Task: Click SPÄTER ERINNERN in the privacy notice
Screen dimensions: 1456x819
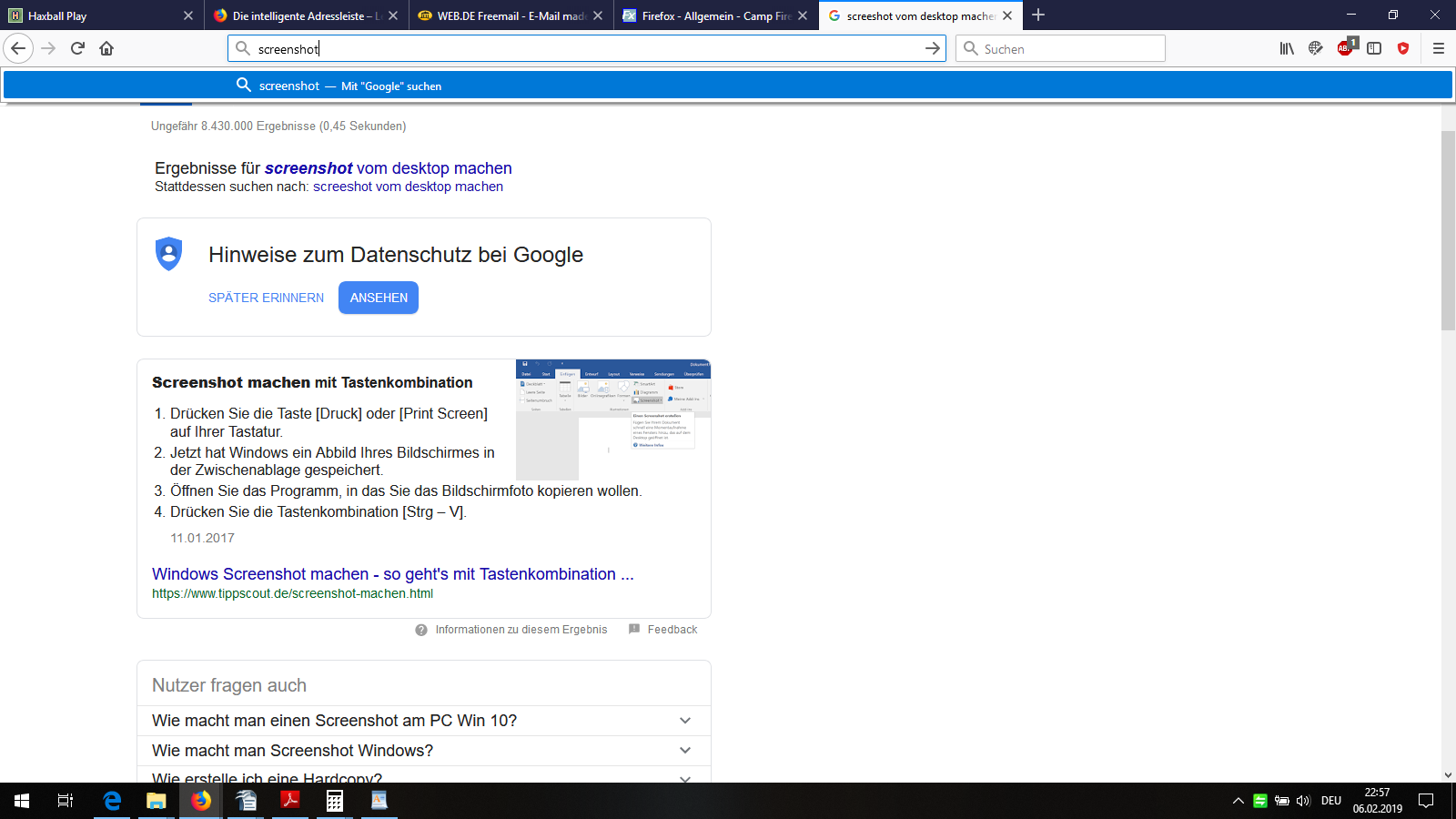Action: coord(266,298)
